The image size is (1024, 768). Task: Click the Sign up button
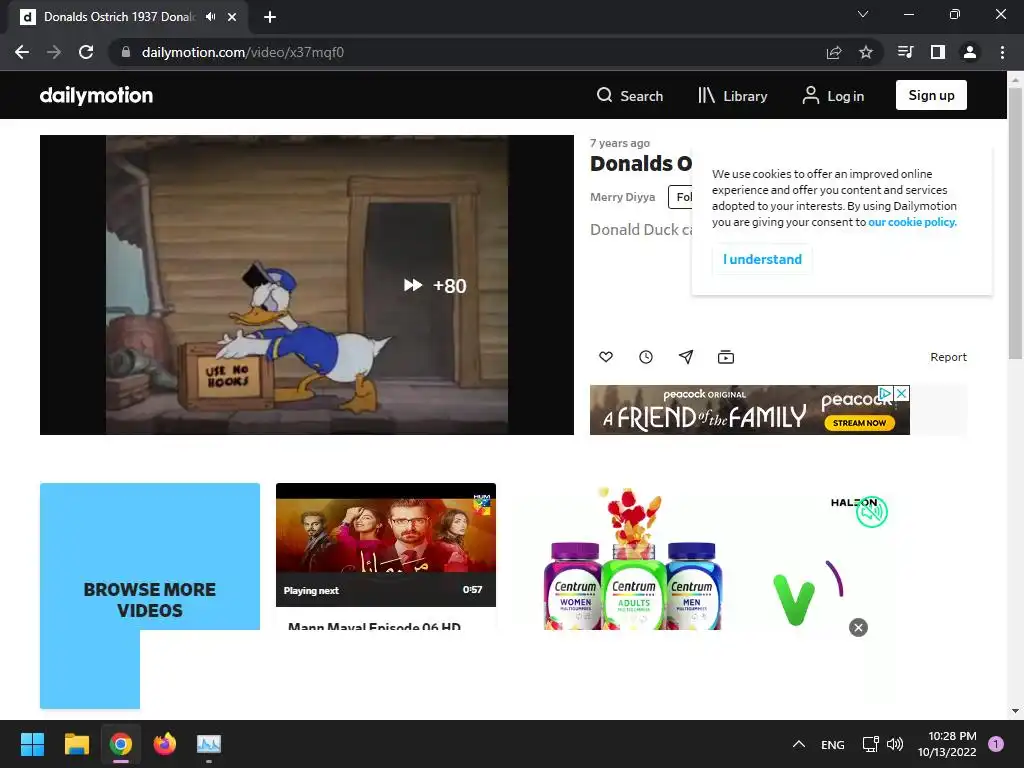pyautogui.click(x=931, y=95)
